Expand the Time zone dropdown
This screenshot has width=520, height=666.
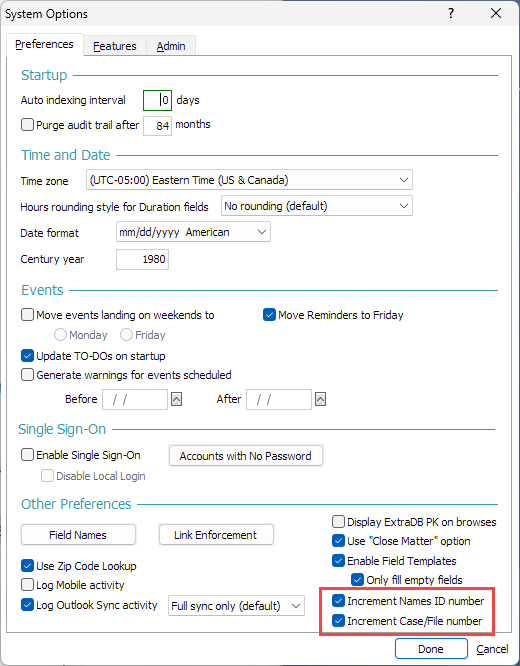249,180
